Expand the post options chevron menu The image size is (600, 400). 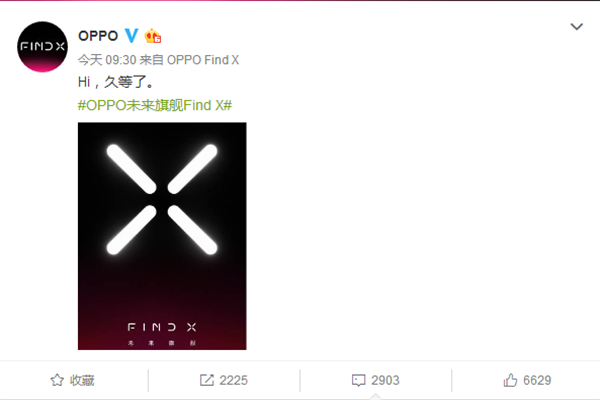coord(576,26)
